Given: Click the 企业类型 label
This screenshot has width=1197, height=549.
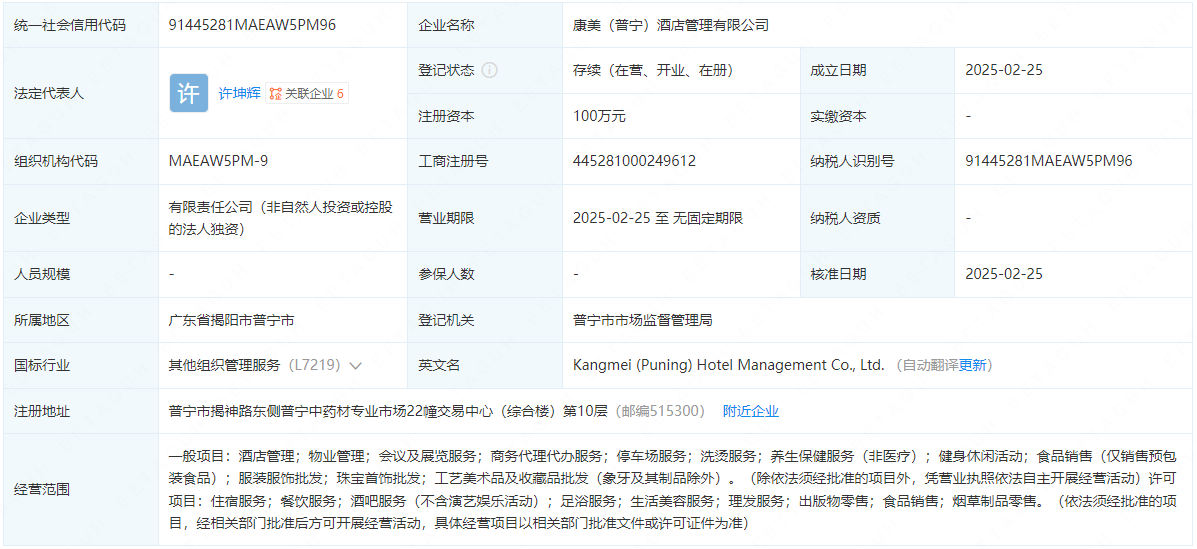Looking at the screenshot, I should [x=42, y=218].
